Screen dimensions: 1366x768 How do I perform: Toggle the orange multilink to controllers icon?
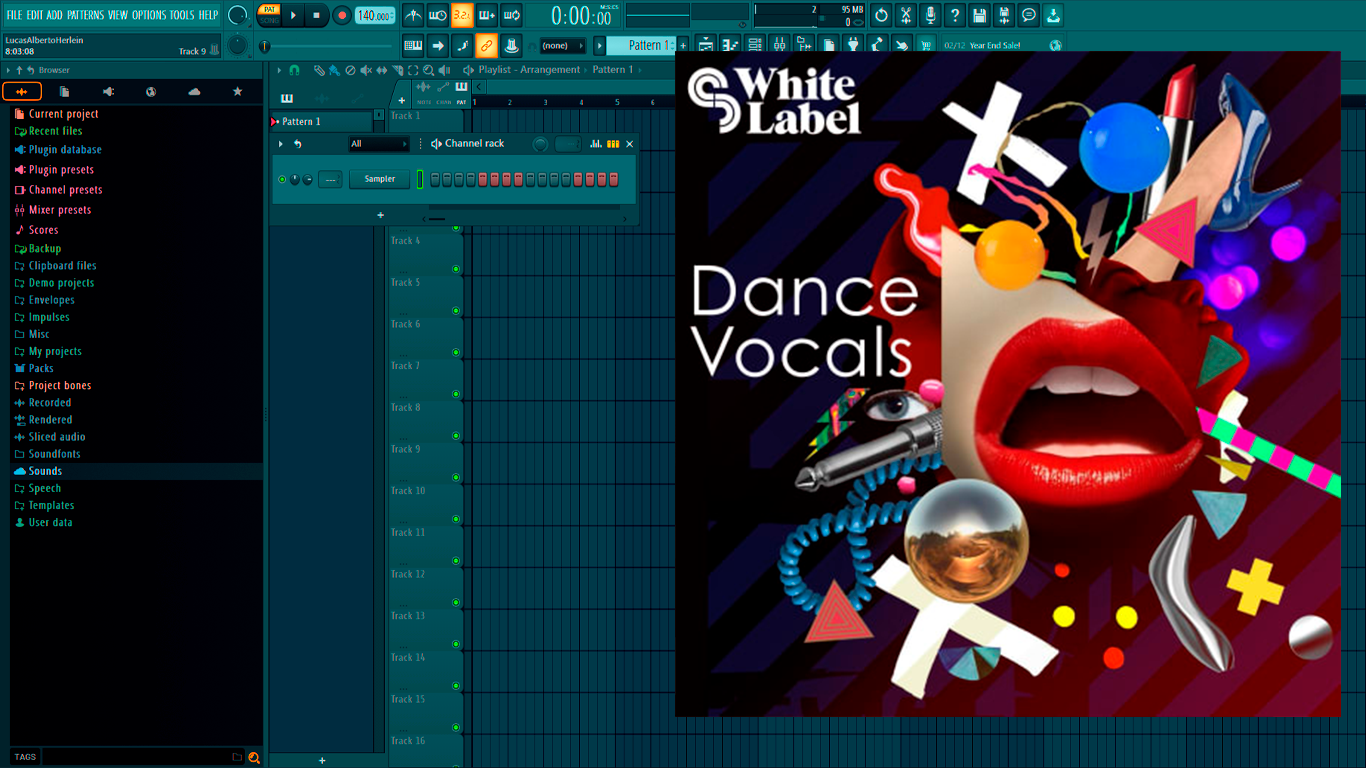(x=486, y=45)
